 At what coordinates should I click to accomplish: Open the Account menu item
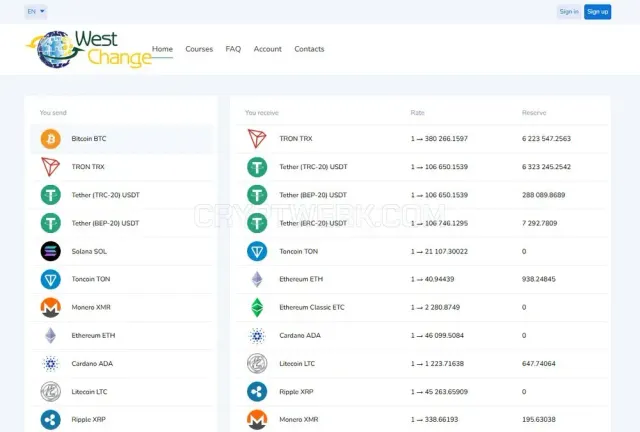pyautogui.click(x=267, y=49)
